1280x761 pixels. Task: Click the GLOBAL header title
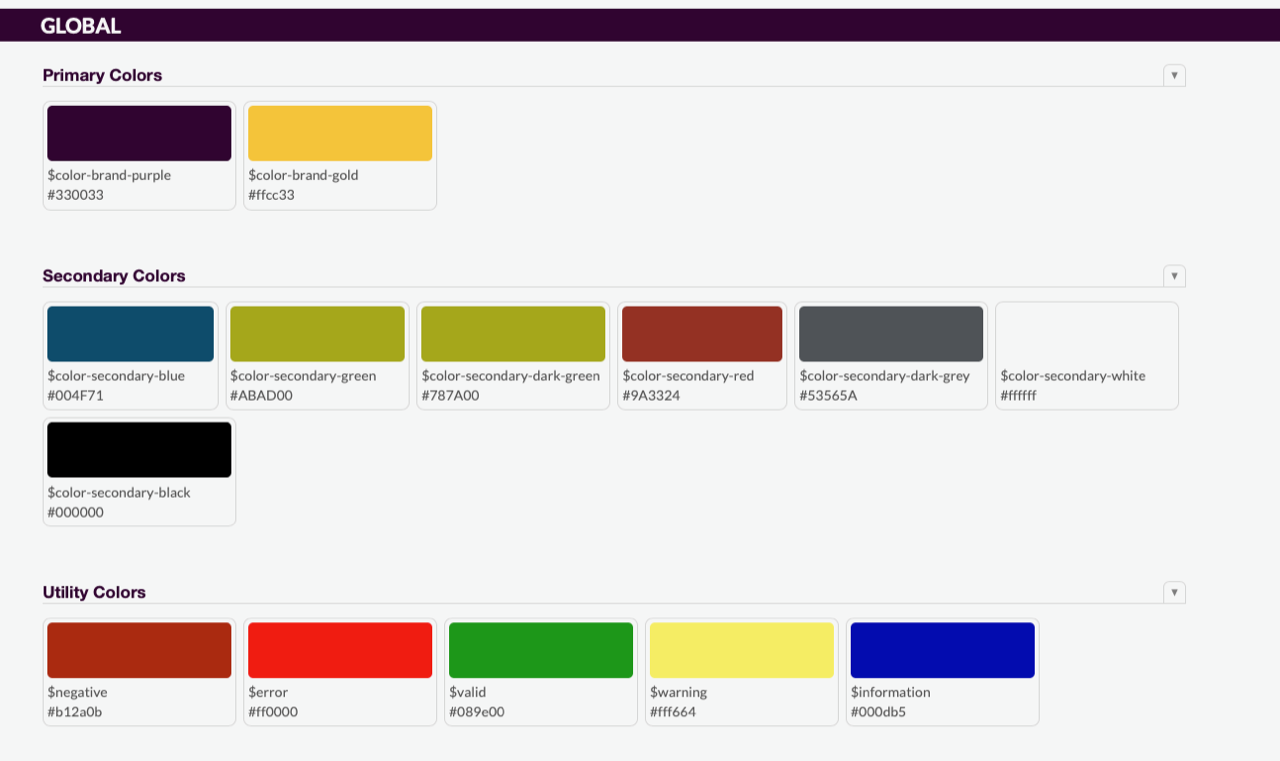pyautogui.click(x=81, y=26)
